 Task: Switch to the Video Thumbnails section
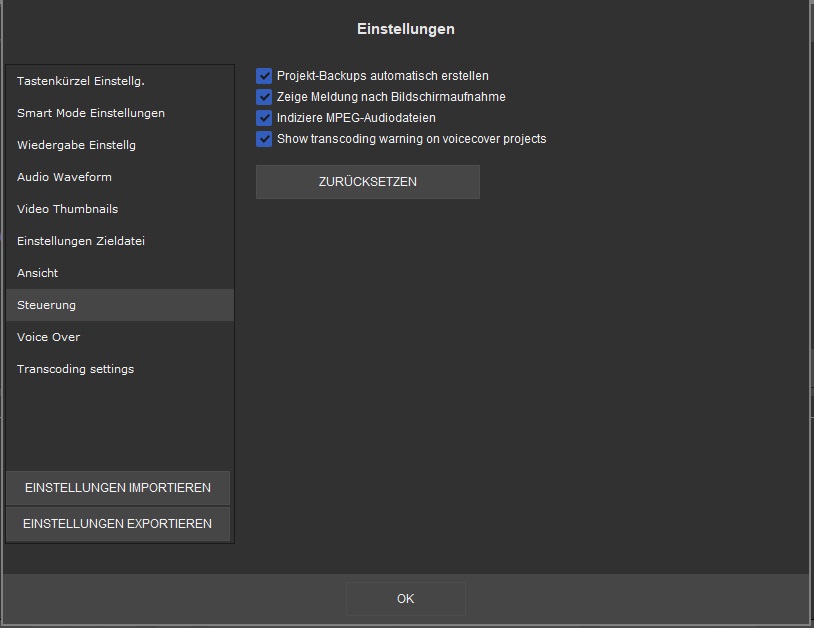coord(67,209)
